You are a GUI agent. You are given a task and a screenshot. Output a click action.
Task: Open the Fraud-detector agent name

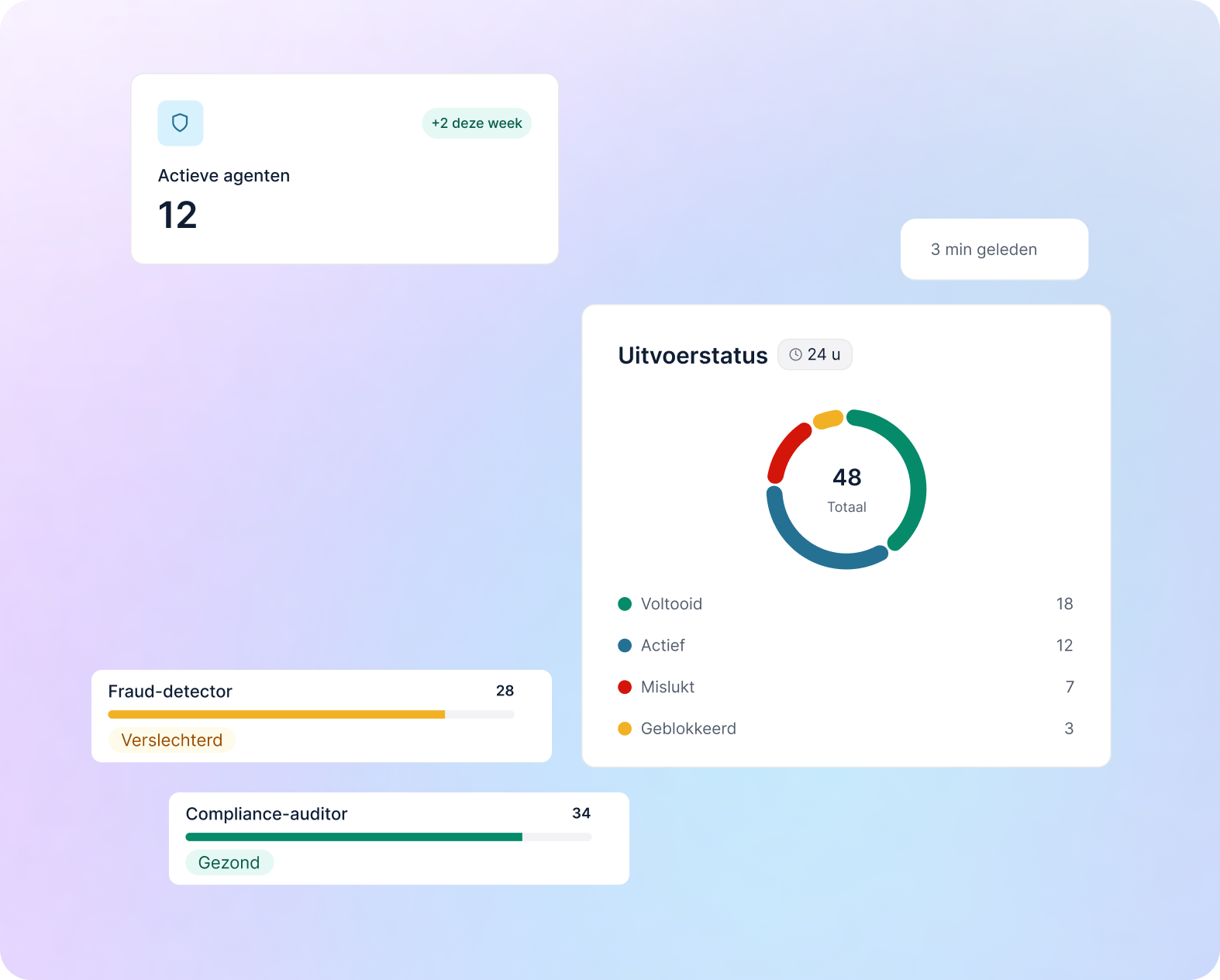[x=171, y=692]
